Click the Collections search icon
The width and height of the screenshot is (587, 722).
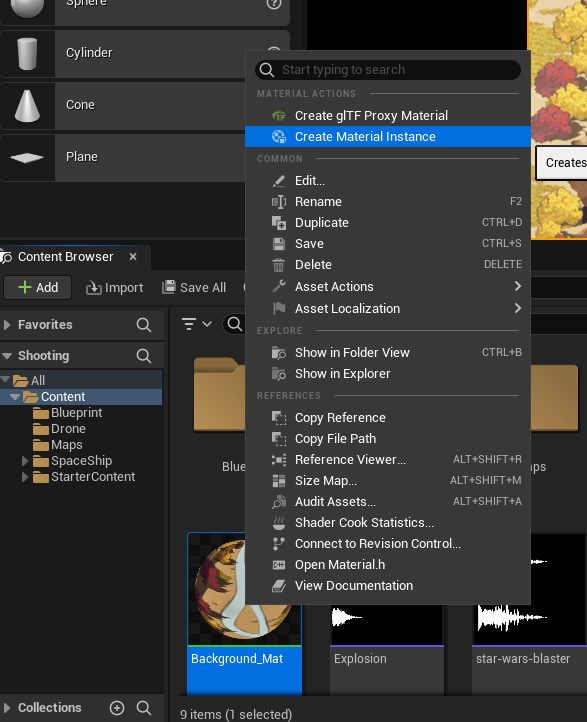[x=144, y=708]
